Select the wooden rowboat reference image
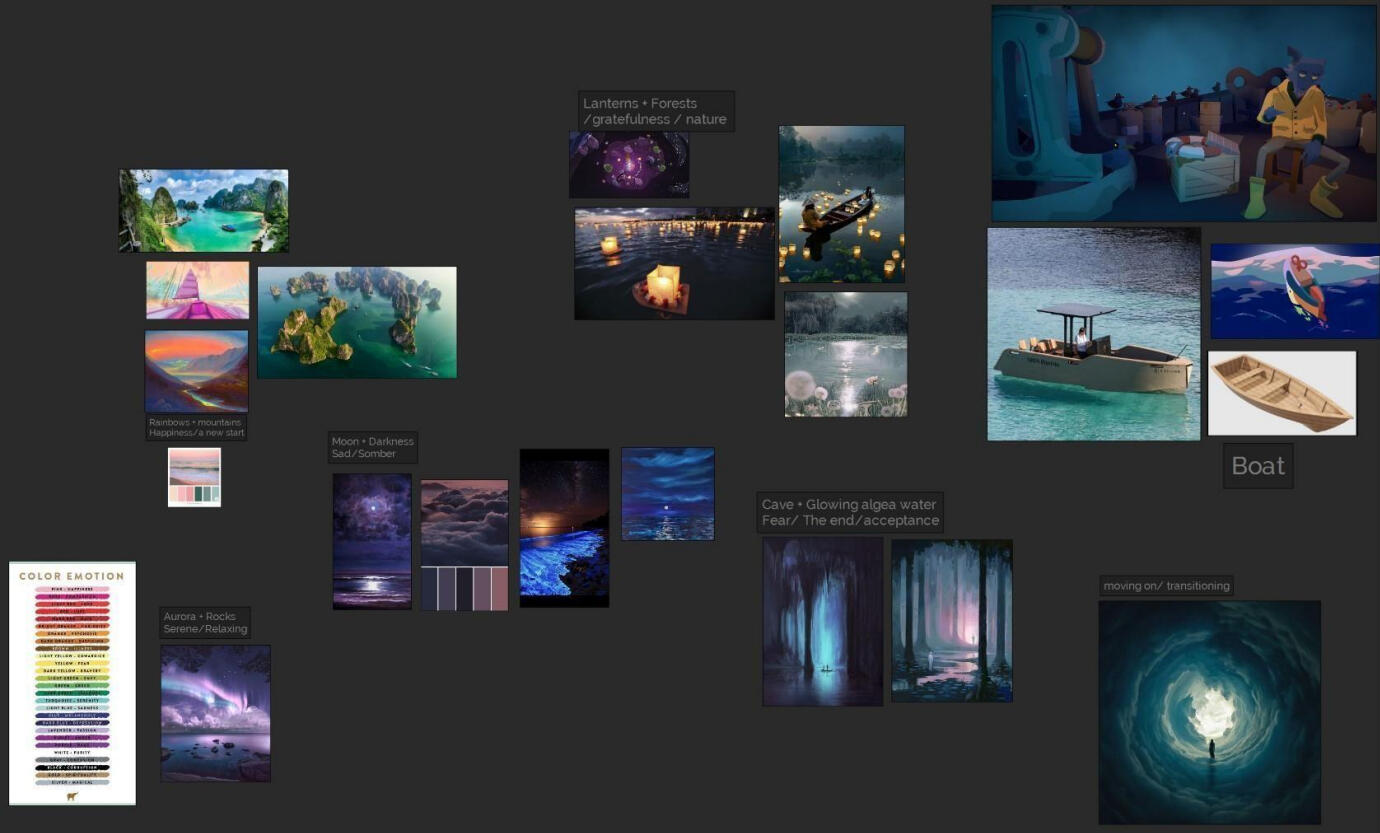This screenshot has height=833, width=1380. tap(1282, 392)
